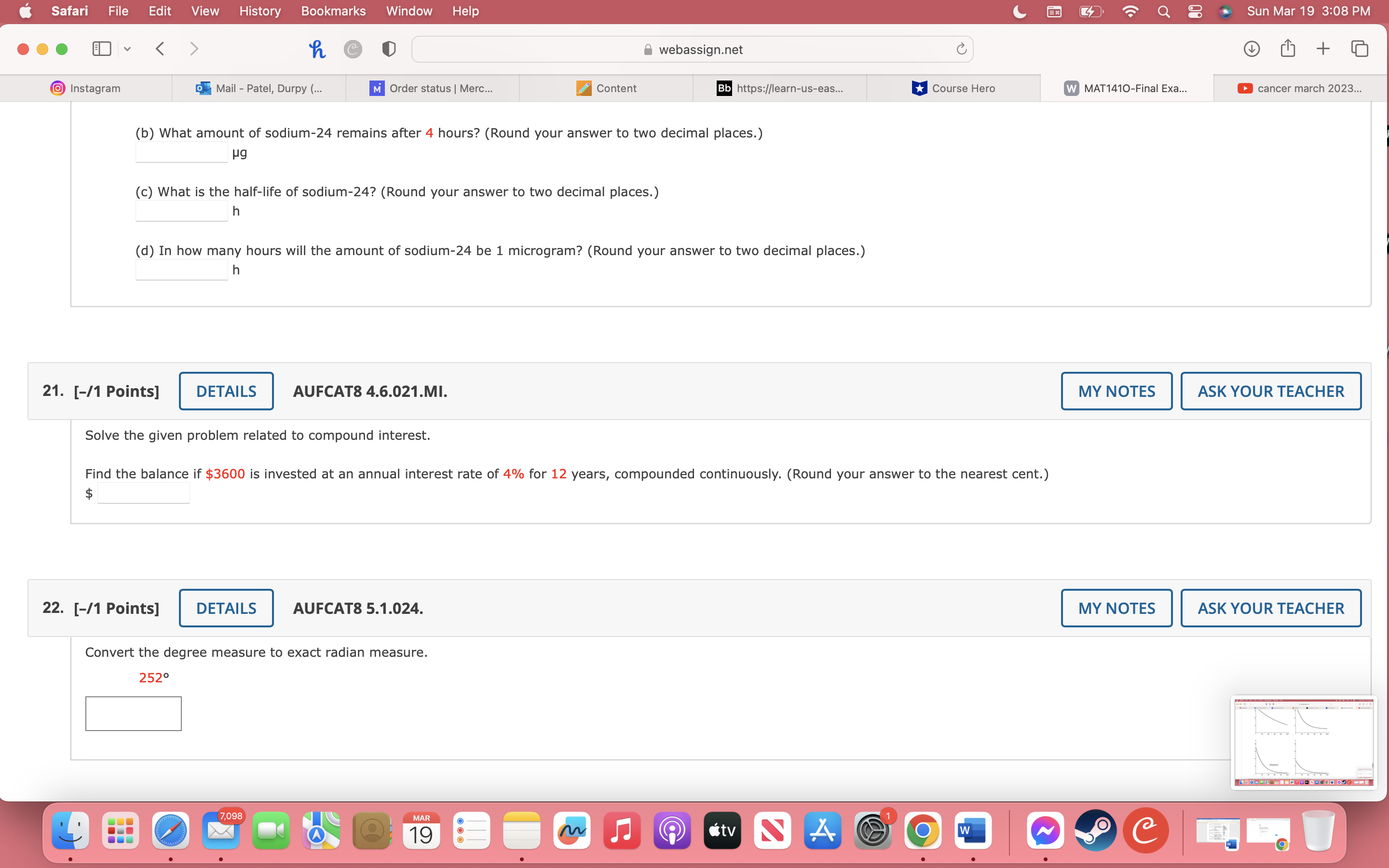Open Mail from the Dock
Image resolution: width=1389 pixels, height=868 pixels.
point(221,831)
